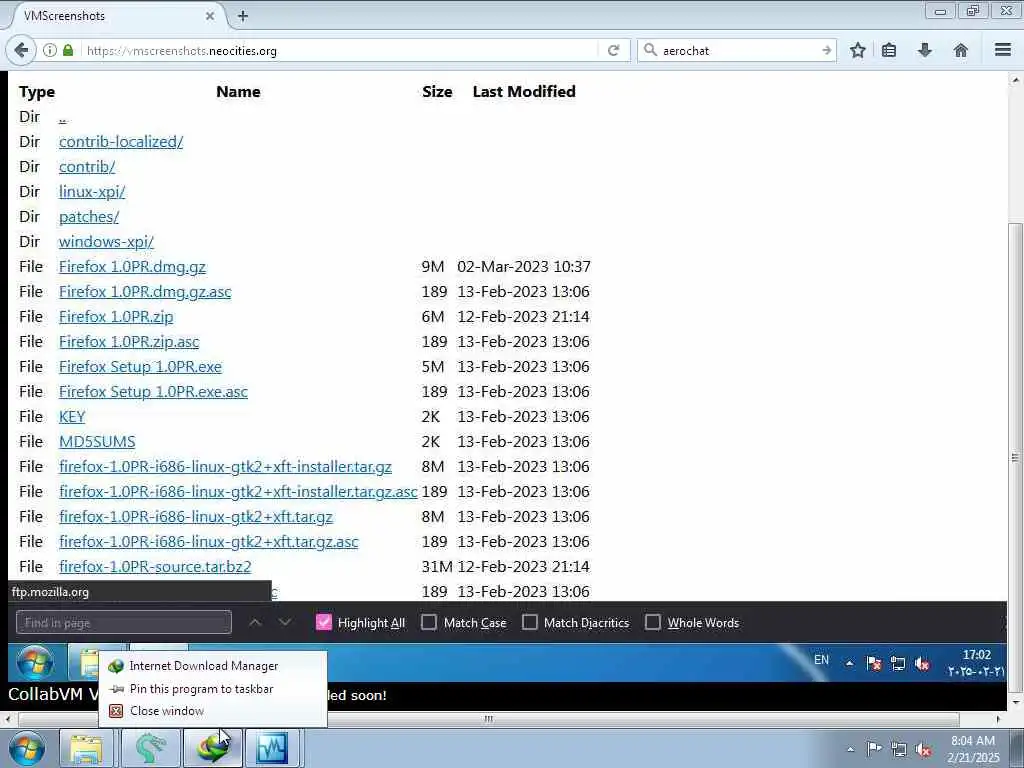Click the Firefox 1.0PR.zip.asc link
This screenshot has height=768, width=1024.
129,342
